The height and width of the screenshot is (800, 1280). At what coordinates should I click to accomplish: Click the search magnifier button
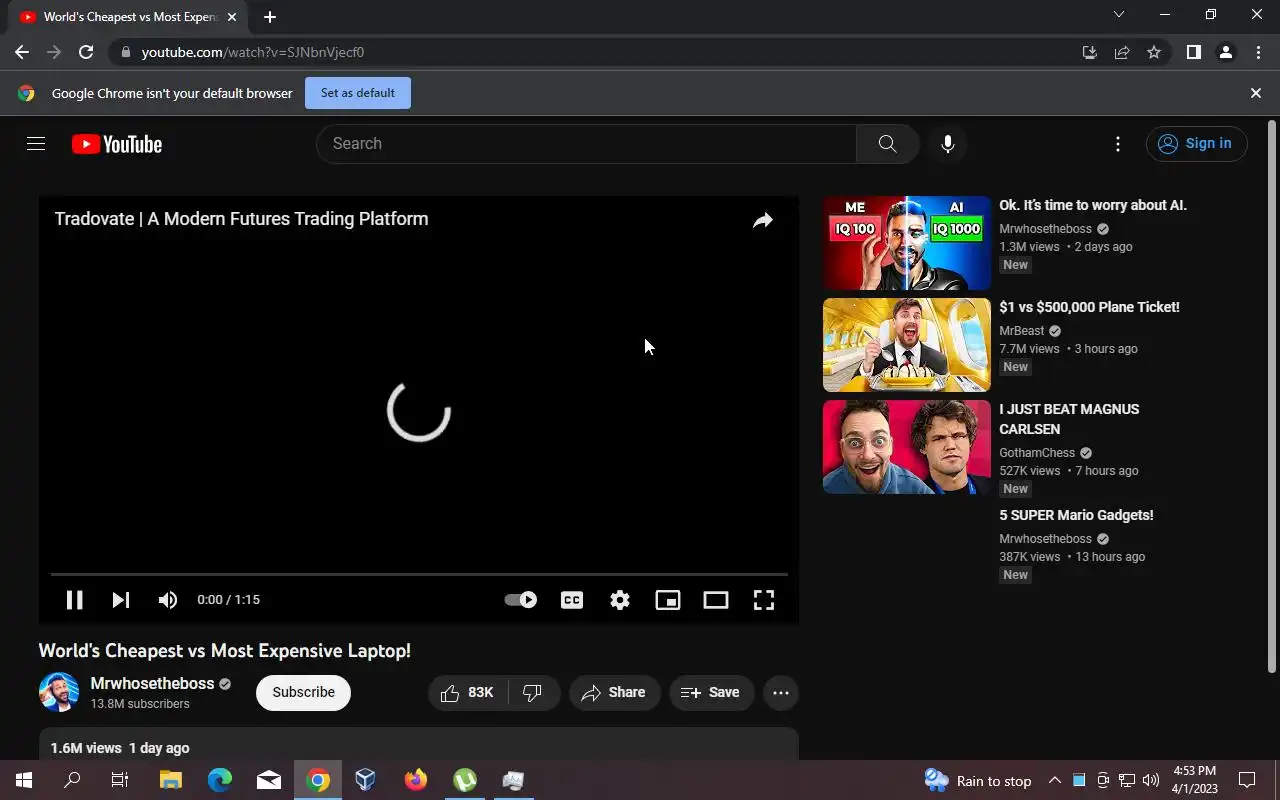[x=887, y=144]
